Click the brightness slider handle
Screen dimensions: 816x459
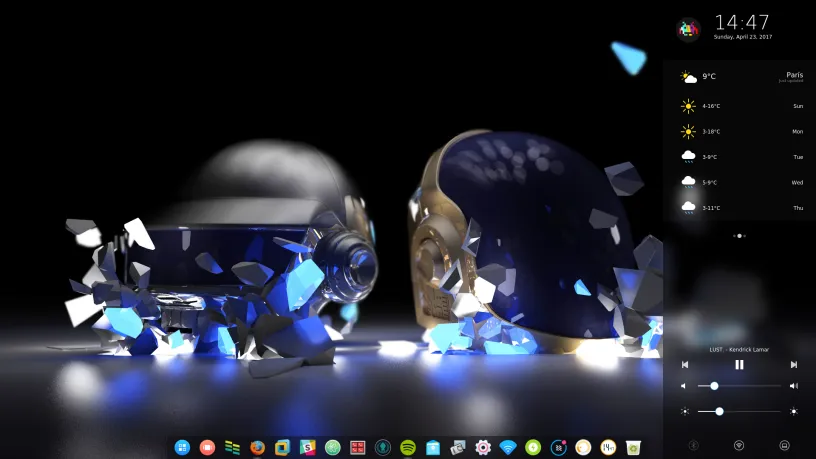719,411
